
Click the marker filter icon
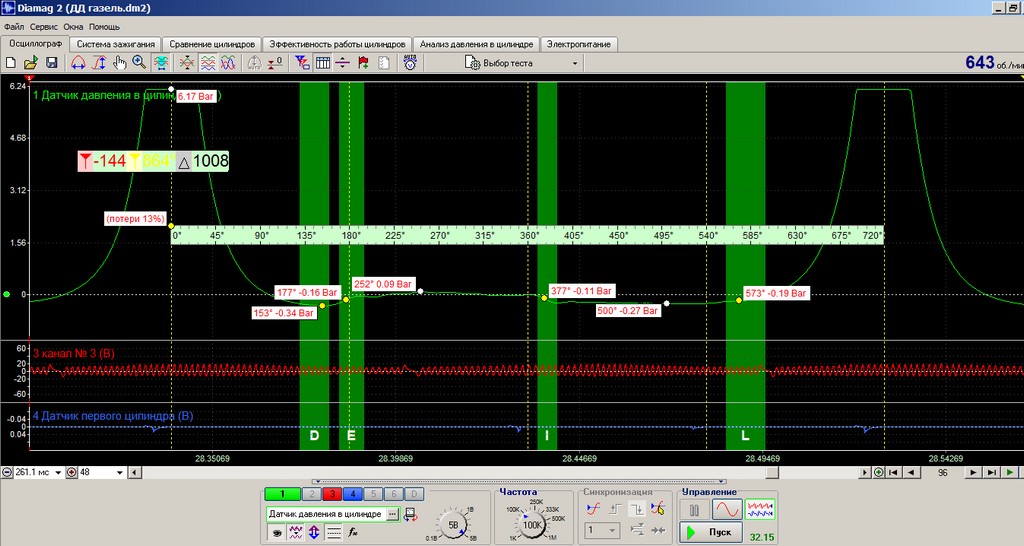coord(302,63)
